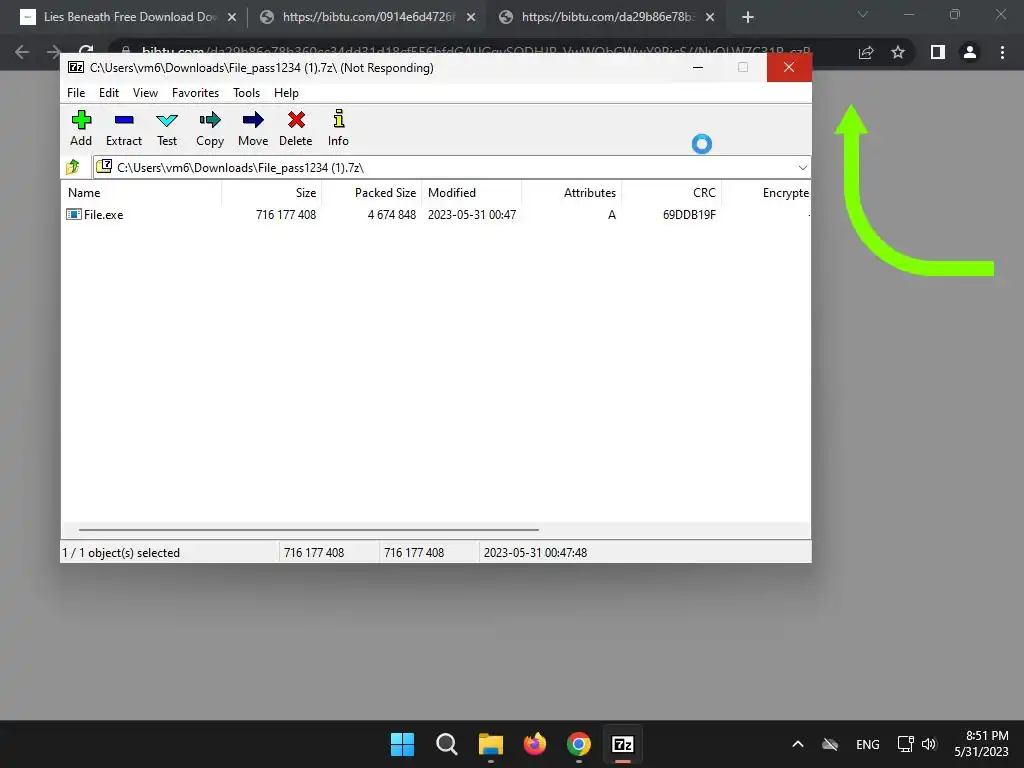Open clock showing 8:51 PM
Viewport: 1024px width, 768px height.
[x=981, y=744]
